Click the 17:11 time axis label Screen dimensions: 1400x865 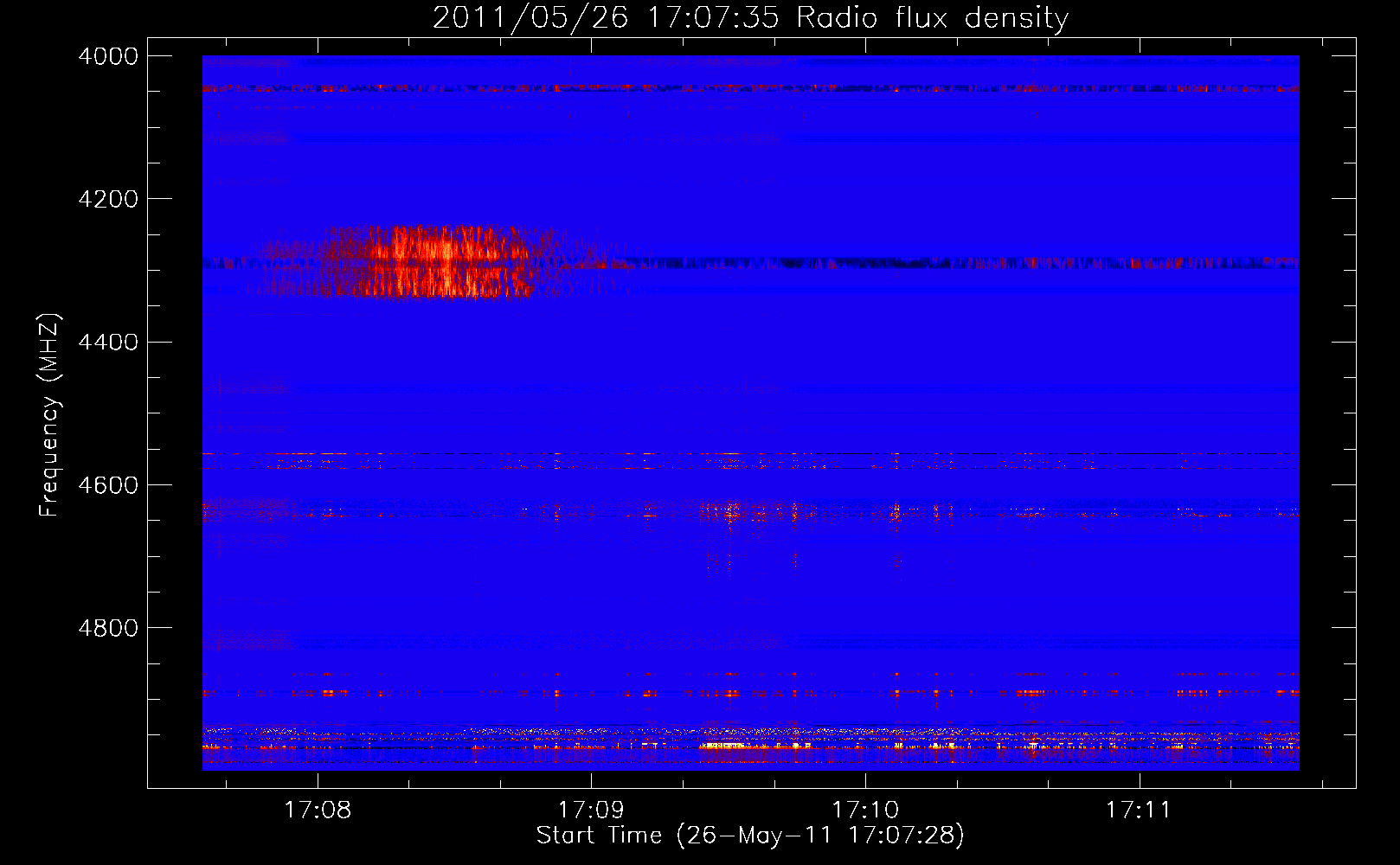point(1139,811)
